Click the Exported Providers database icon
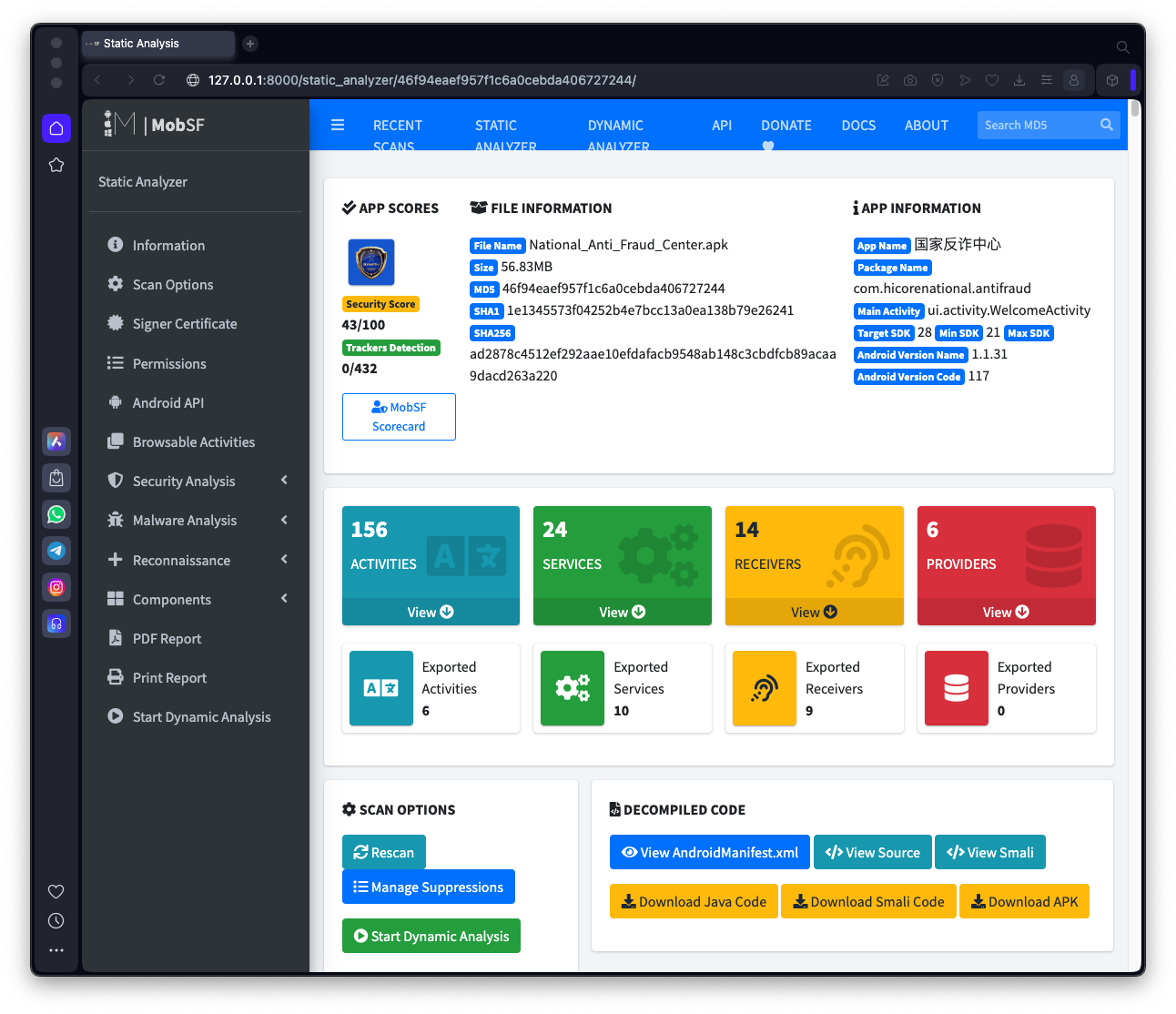Viewport: 1176px width, 1014px height. click(x=957, y=688)
